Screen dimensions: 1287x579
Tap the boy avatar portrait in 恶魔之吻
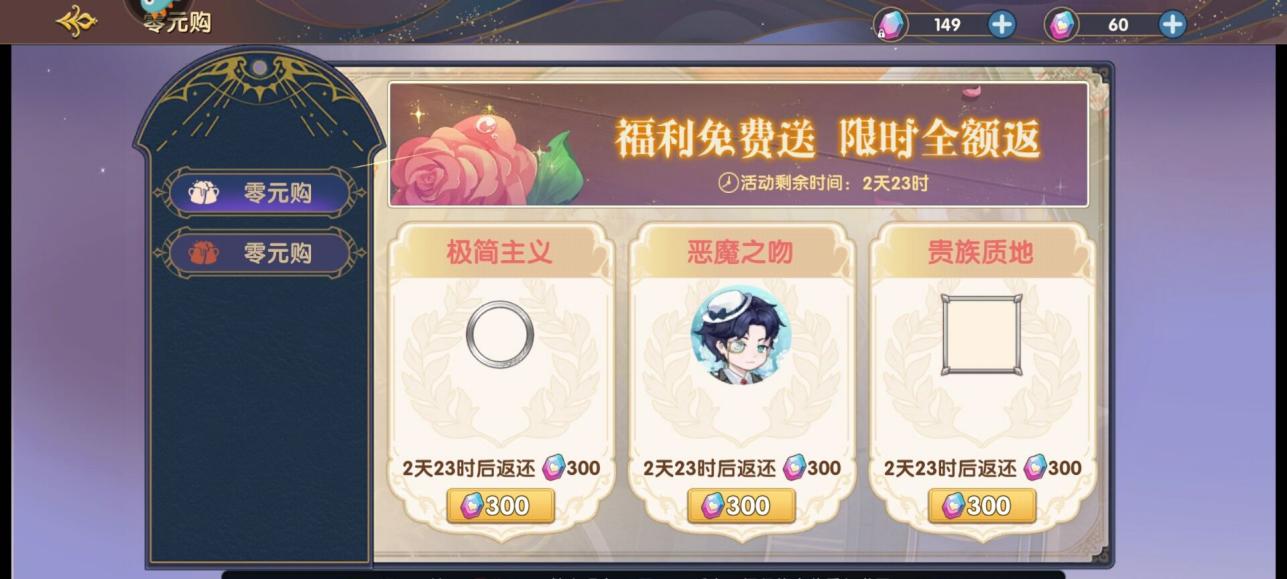click(x=741, y=336)
